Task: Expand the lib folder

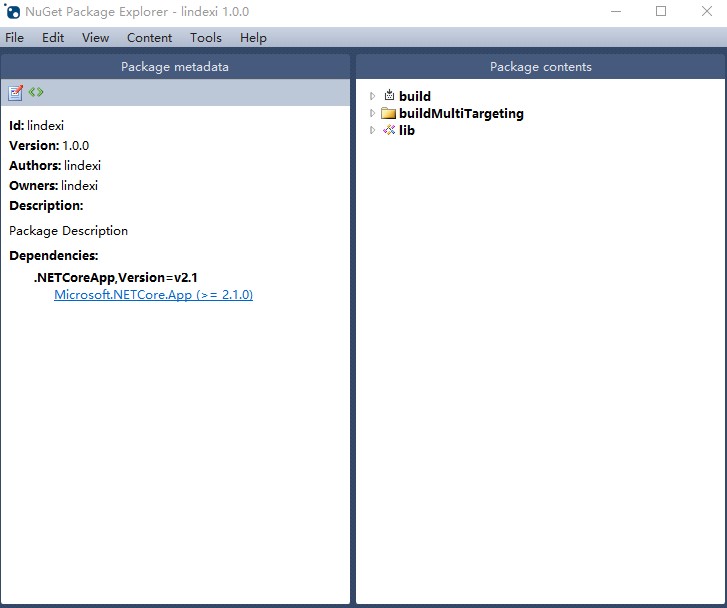Action: 372,130
